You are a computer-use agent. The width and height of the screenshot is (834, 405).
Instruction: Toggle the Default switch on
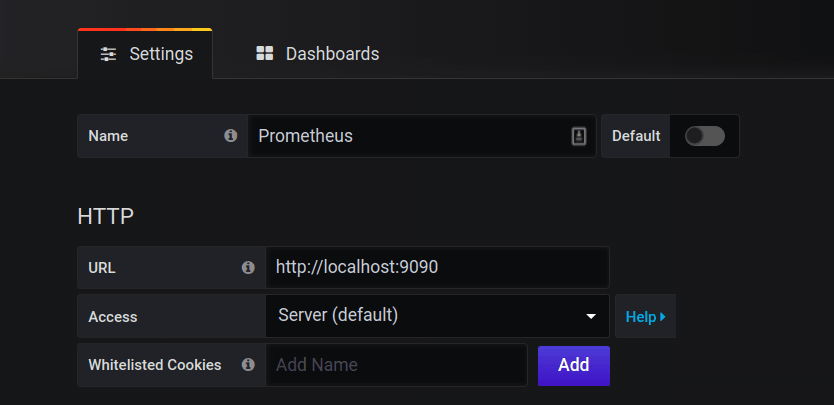[x=705, y=136]
